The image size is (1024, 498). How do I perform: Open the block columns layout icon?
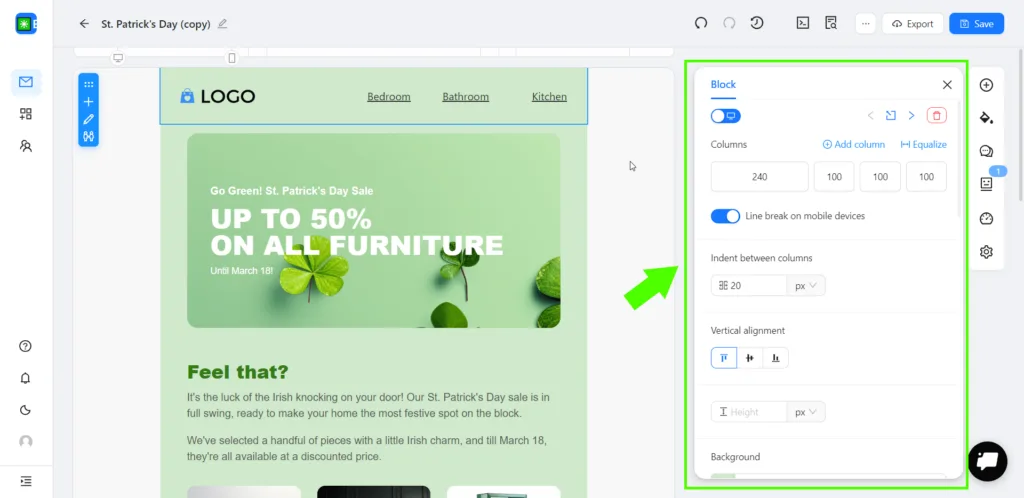89,136
